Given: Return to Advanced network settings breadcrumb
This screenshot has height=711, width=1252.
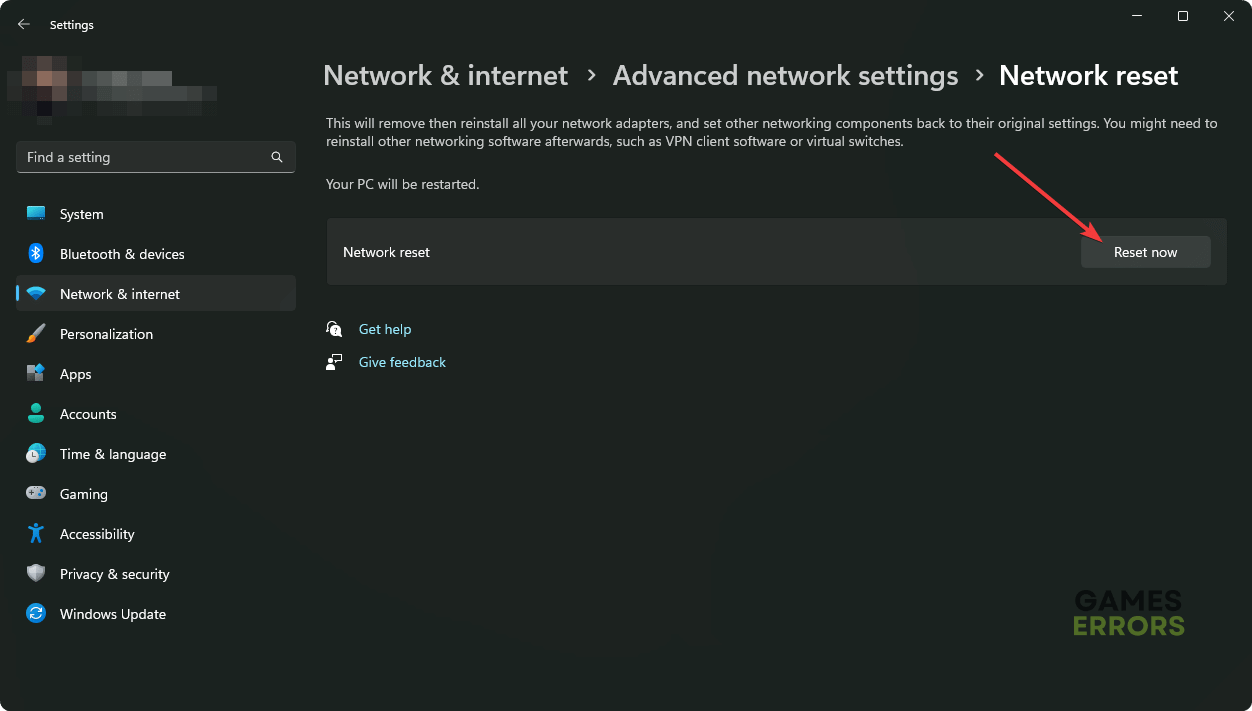Looking at the screenshot, I should click(x=785, y=76).
